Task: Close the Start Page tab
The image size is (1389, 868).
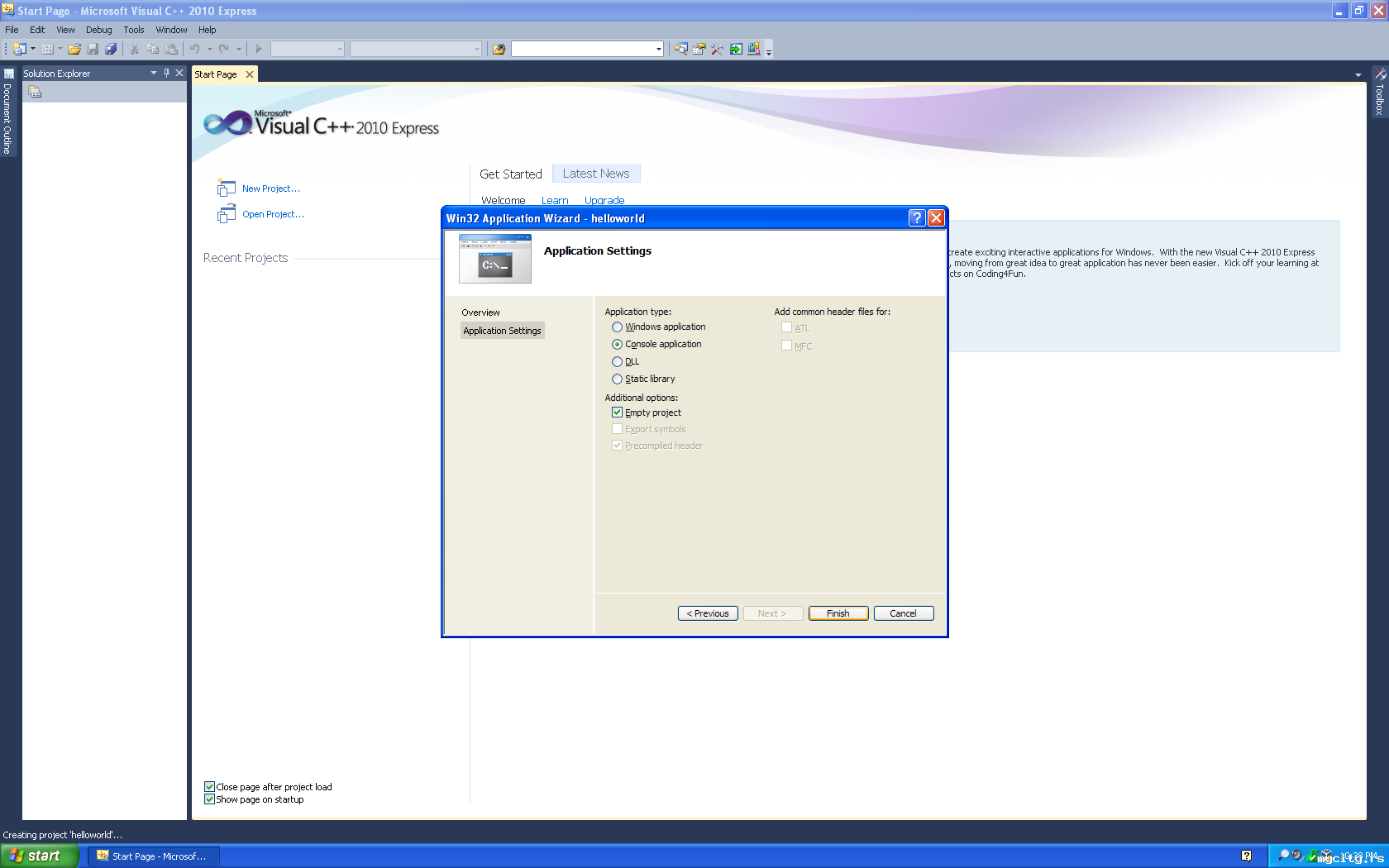Action: coord(250,74)
